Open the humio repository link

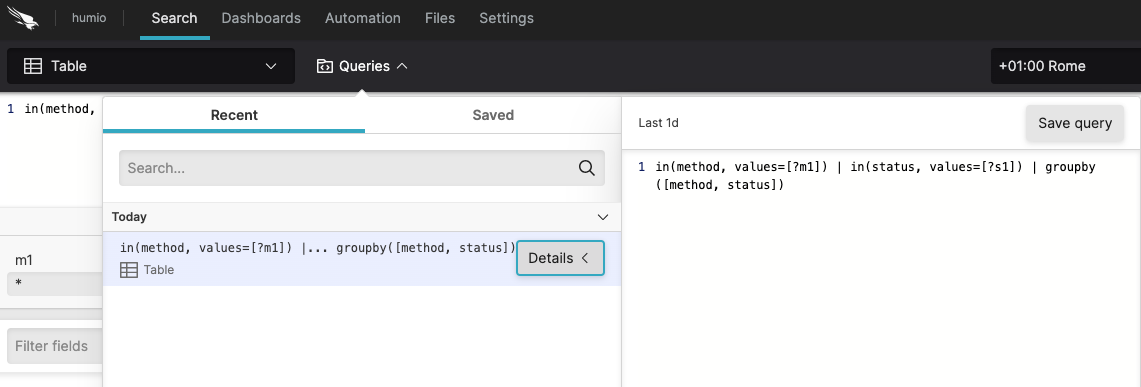coord(89,18)
